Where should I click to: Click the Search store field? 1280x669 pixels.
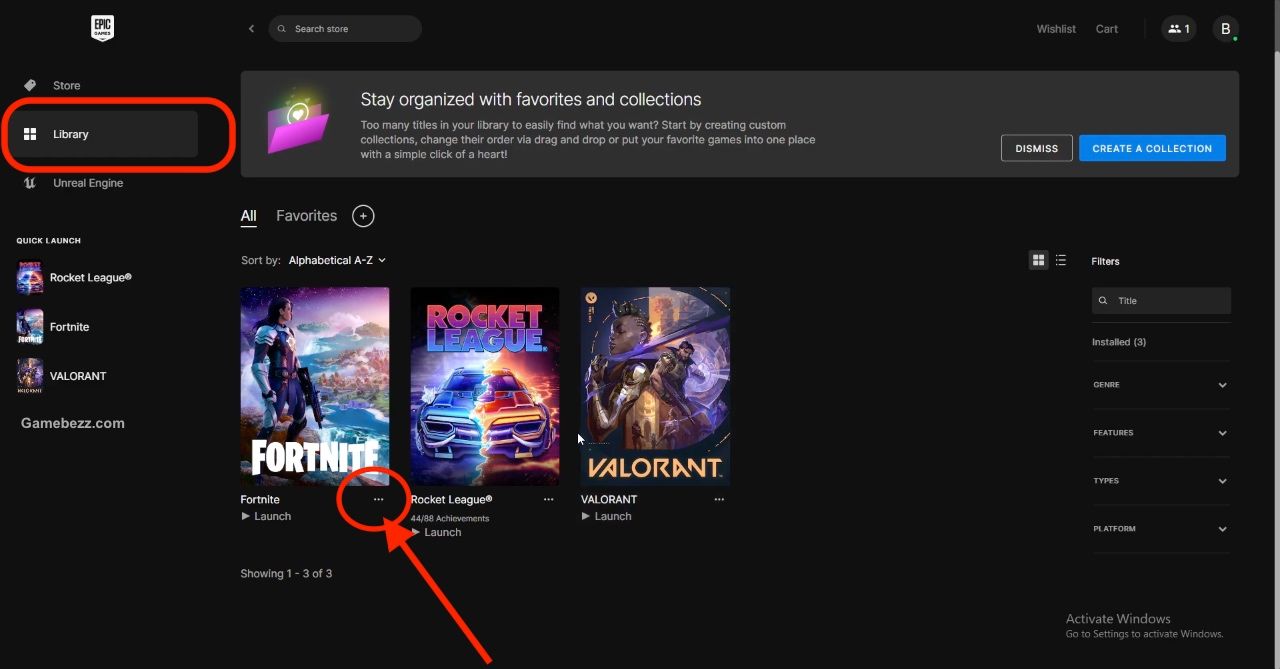345,29
